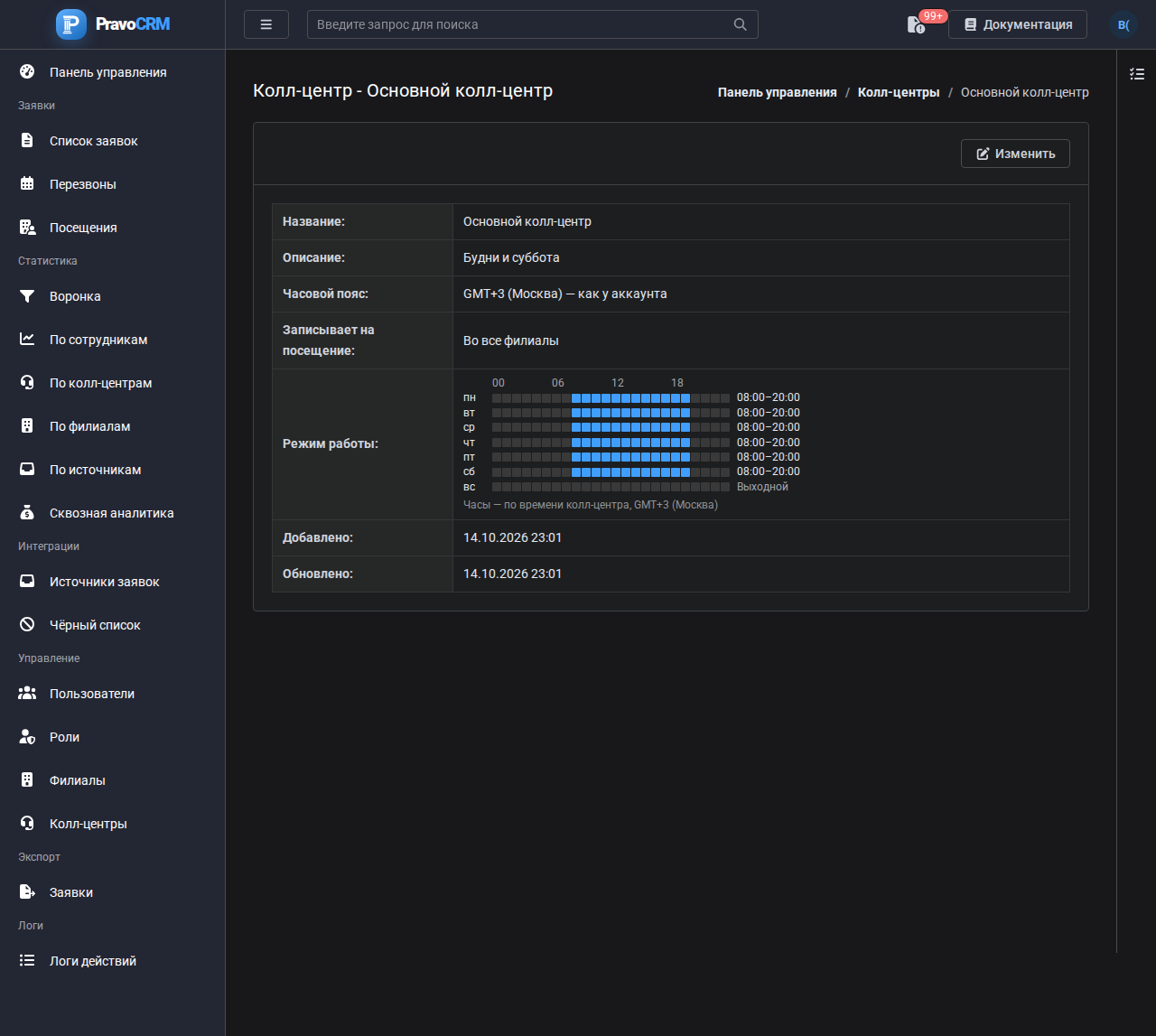1156x1036 pixels.
Task: Click the Изменить button
Action: [x=1015, y=154]
